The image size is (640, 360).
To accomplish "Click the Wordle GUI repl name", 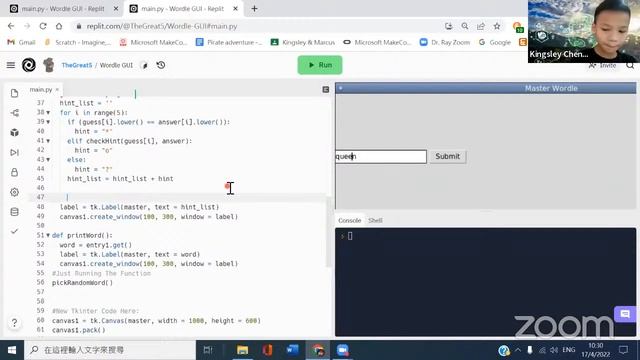I will tap(116, 65).
